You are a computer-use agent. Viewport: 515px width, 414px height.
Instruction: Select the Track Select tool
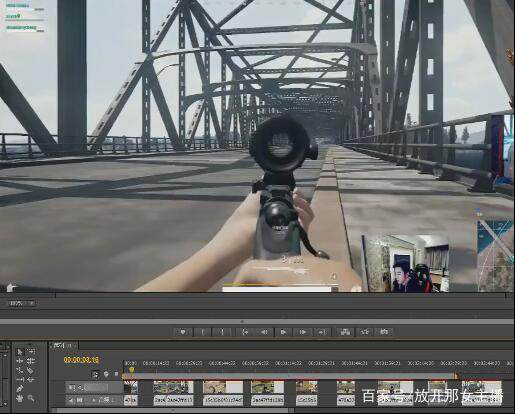tap(31, 352)
